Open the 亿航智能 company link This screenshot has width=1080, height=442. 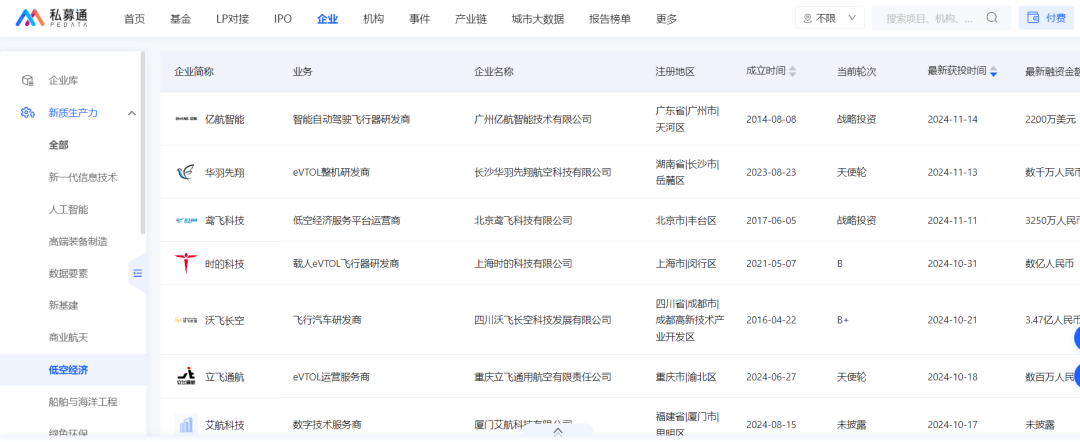click(x=224, y=119)
